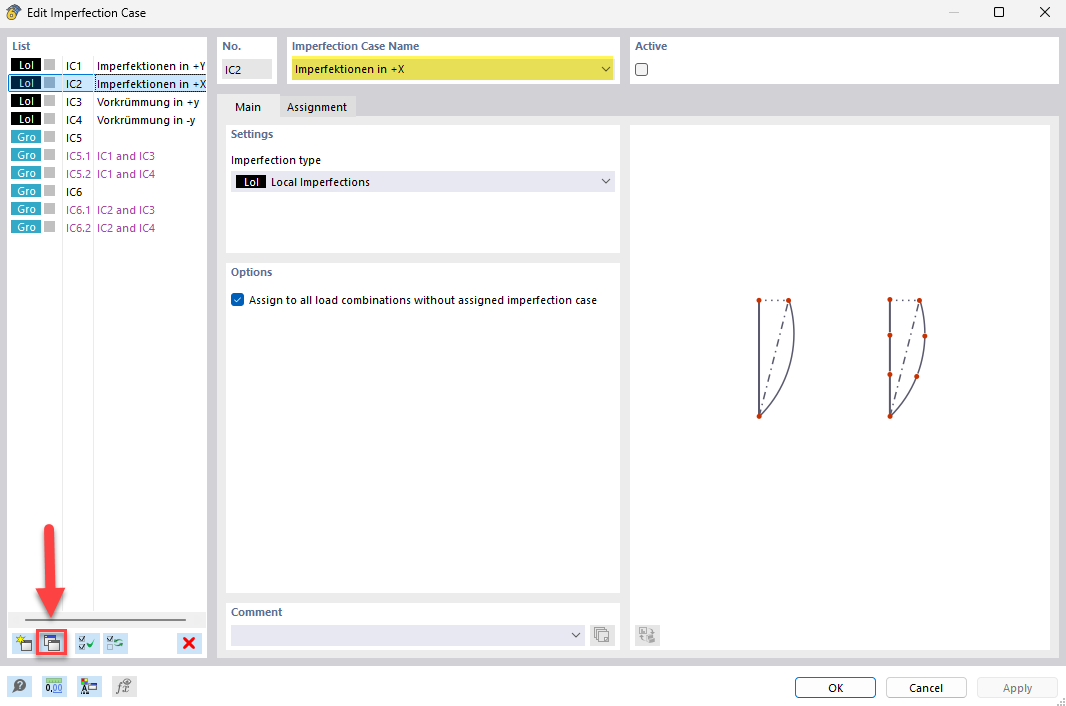The height and width of the screenshot is (706, 1066).
Task: Delete the selected imperfection case
Action: tap(189, 643)
